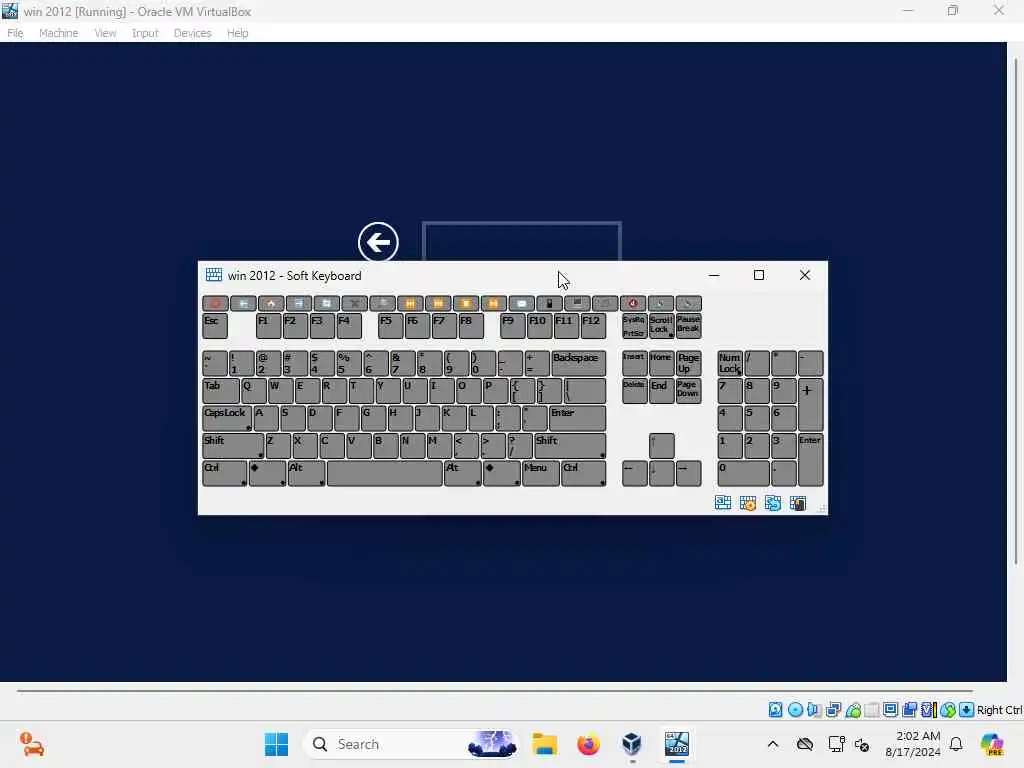Viewport: 1024px width, 768px height.
Task: Click the red power multimedia key above SysRq
Action: 633,304
